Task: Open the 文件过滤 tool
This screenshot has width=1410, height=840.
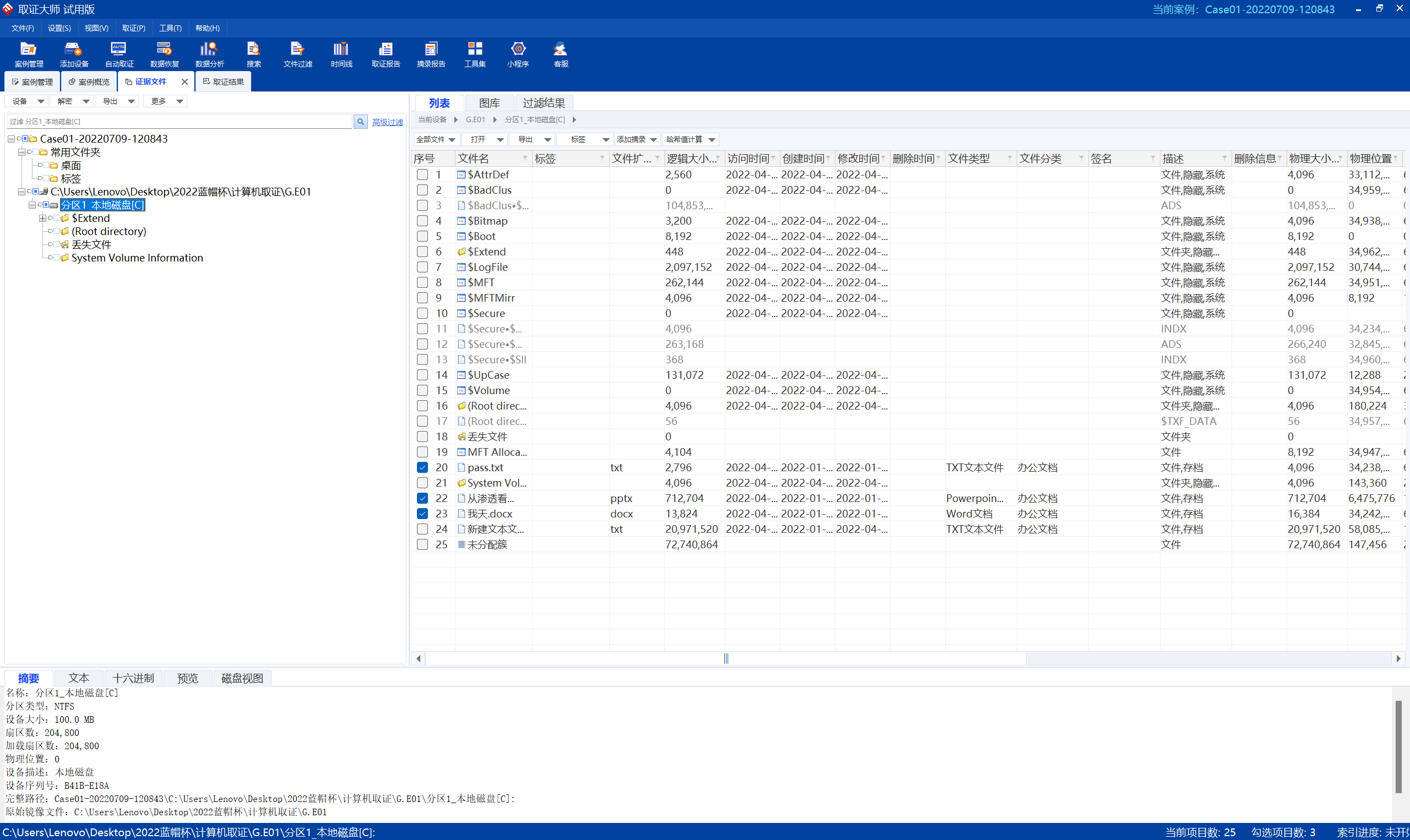Action: [297, 54]
